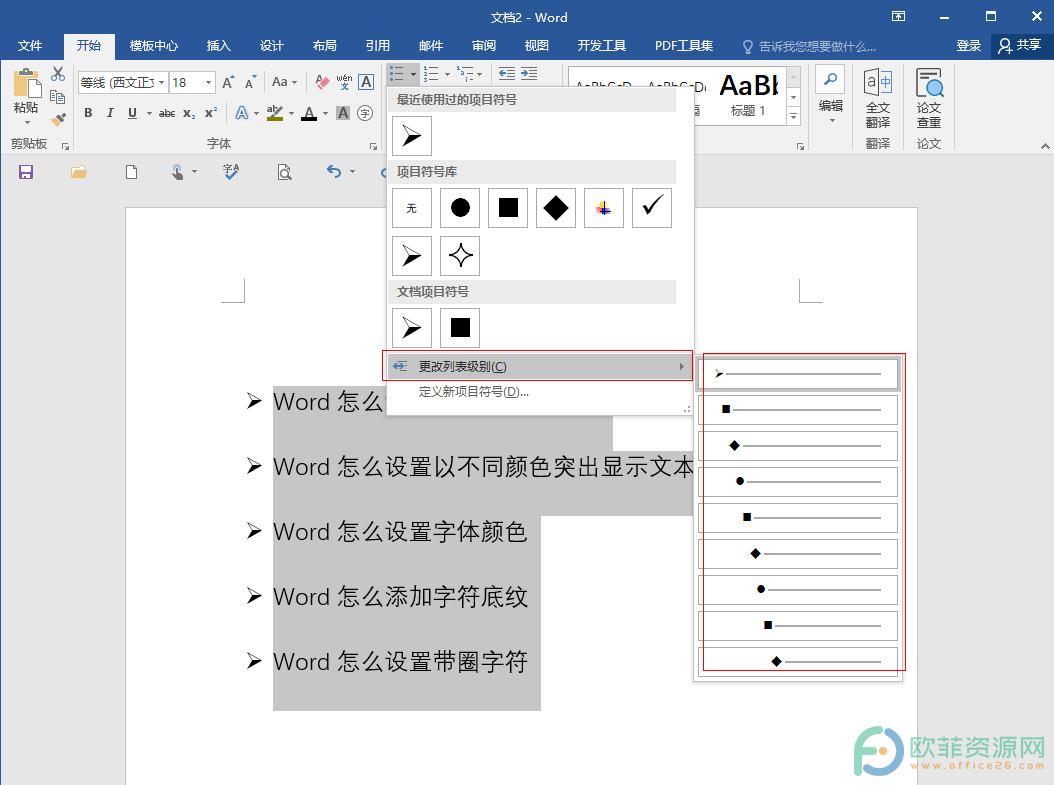This screenshot has width=1054, height=785.
Task: Open the 插入 (Insert) tab
Action: 218,46
